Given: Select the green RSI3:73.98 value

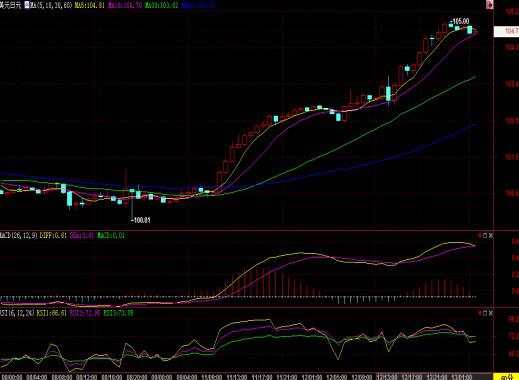Looking at the screenshot, I should pyautogui.click(x=118, y=313).
